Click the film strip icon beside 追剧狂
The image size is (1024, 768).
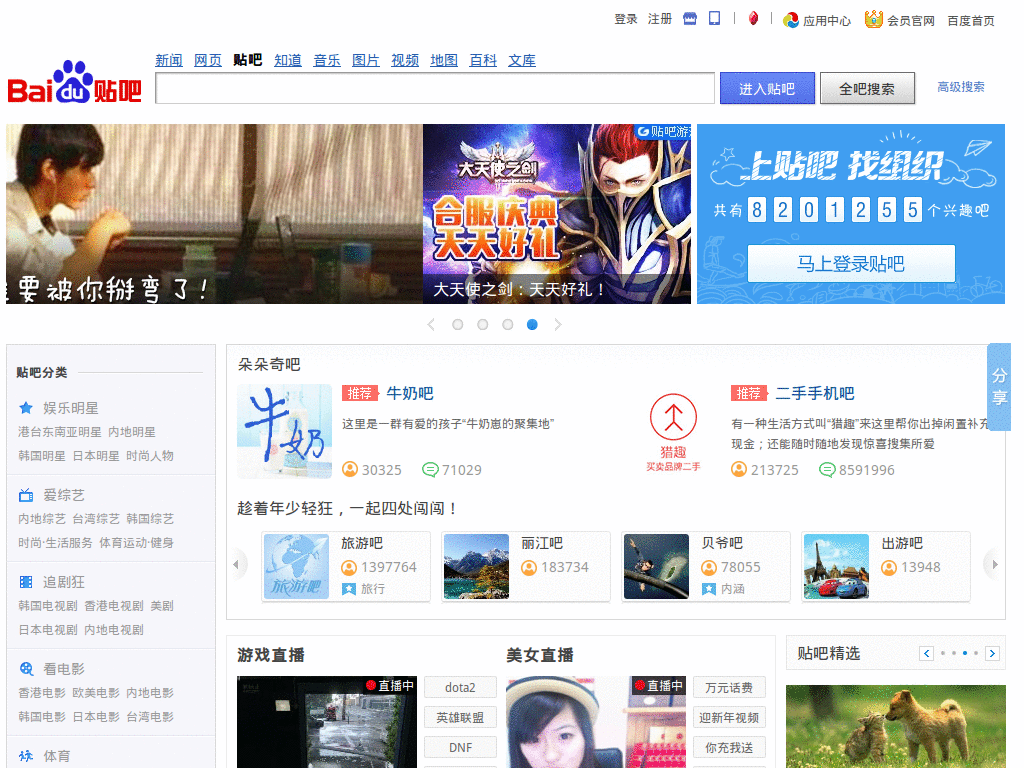pos(26,582)
